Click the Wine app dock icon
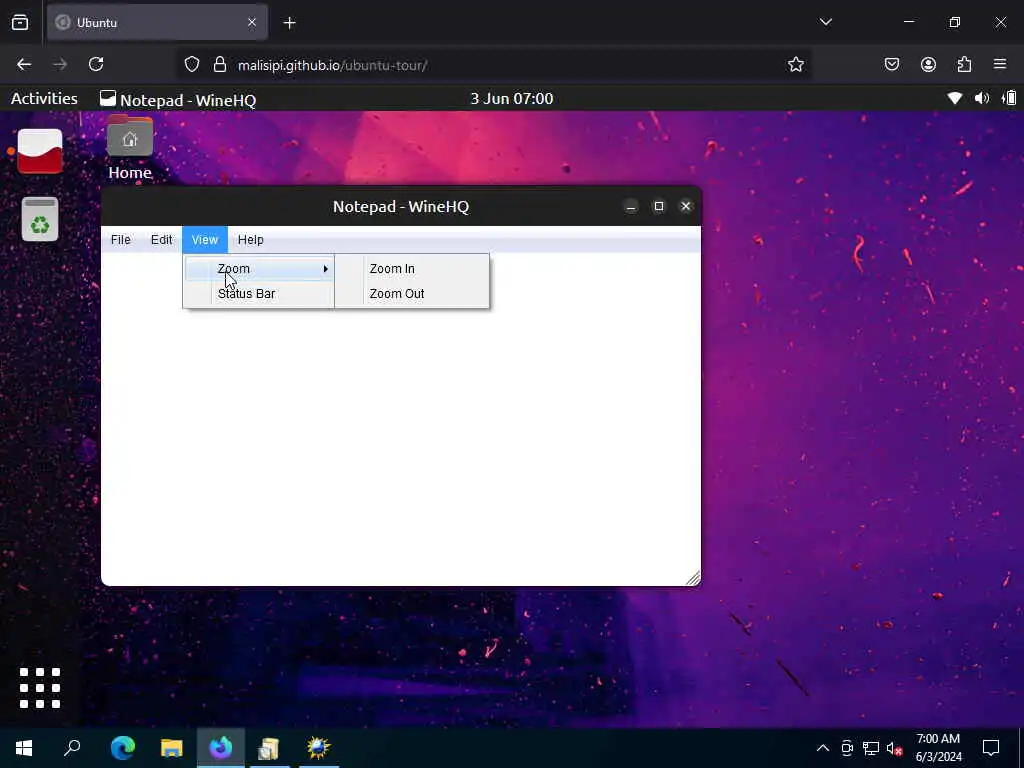 click(40, 152)
